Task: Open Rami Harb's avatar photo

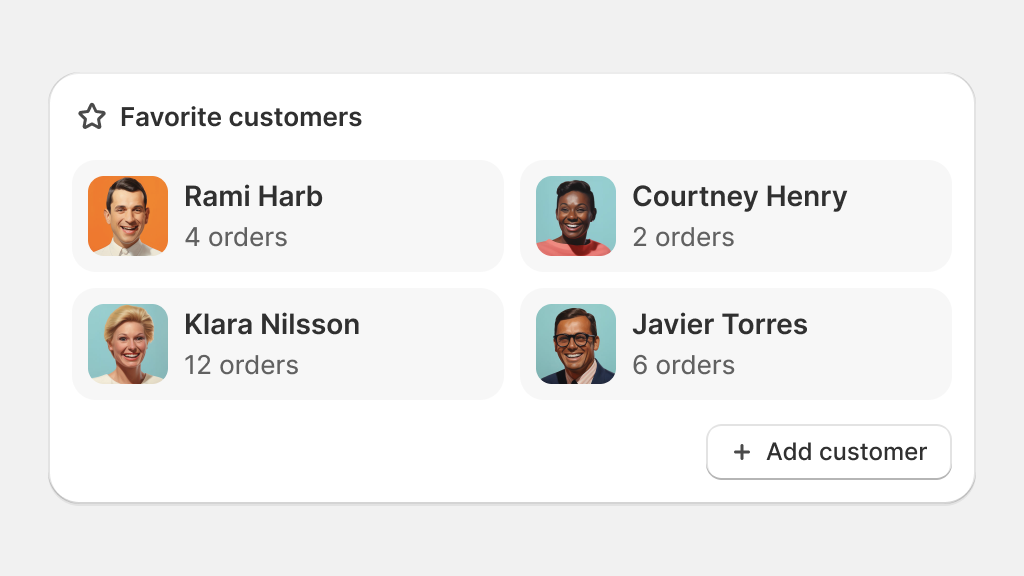Action: tap(128, 216)
